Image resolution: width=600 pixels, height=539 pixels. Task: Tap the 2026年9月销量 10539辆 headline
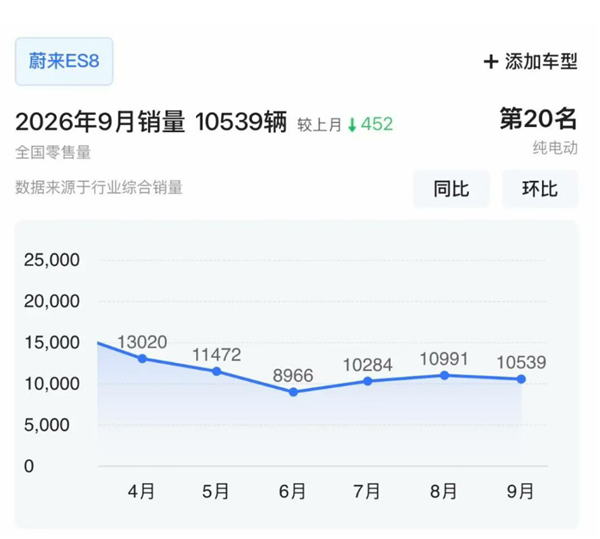point(151,122)
